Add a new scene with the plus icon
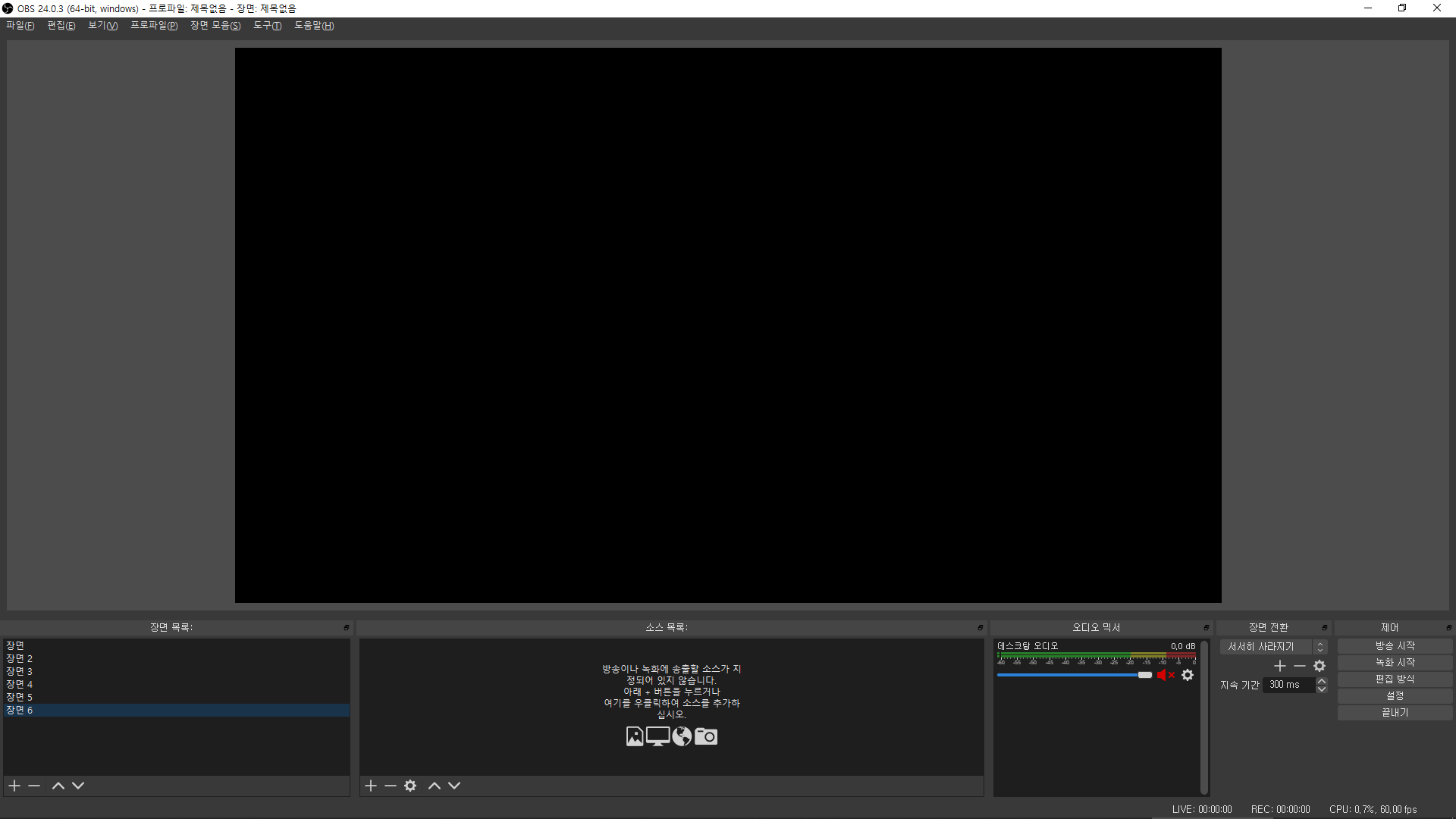This screenshot has width=1456, height=819. click(x=14, y=786)
